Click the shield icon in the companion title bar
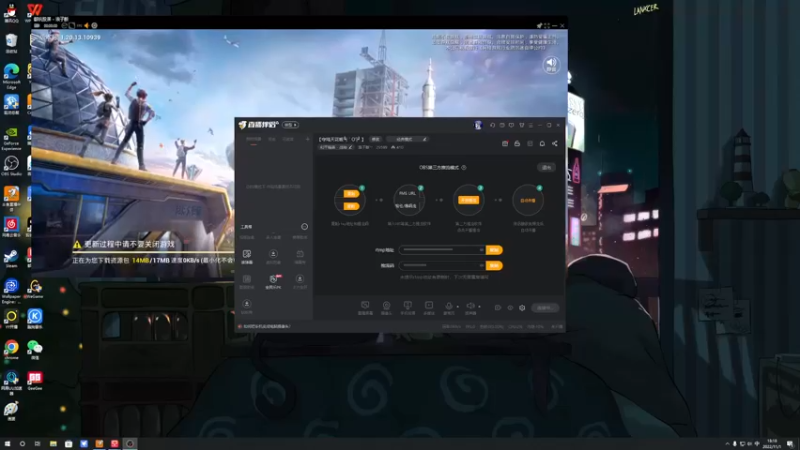The image size is (800, 450). pyautogui.click(x=511, y=125)
